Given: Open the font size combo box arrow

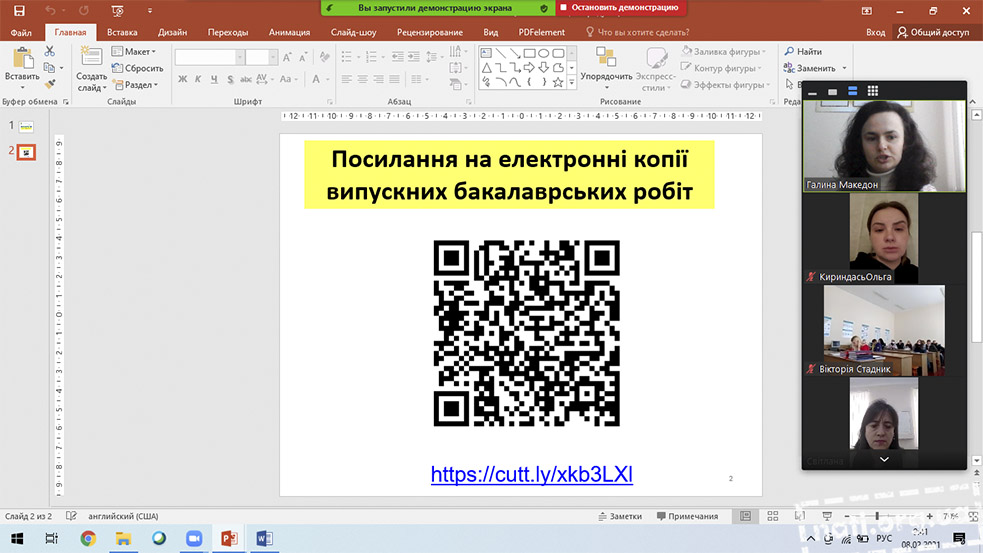Looking at the screenshot, I should click(x=273, y=58).
